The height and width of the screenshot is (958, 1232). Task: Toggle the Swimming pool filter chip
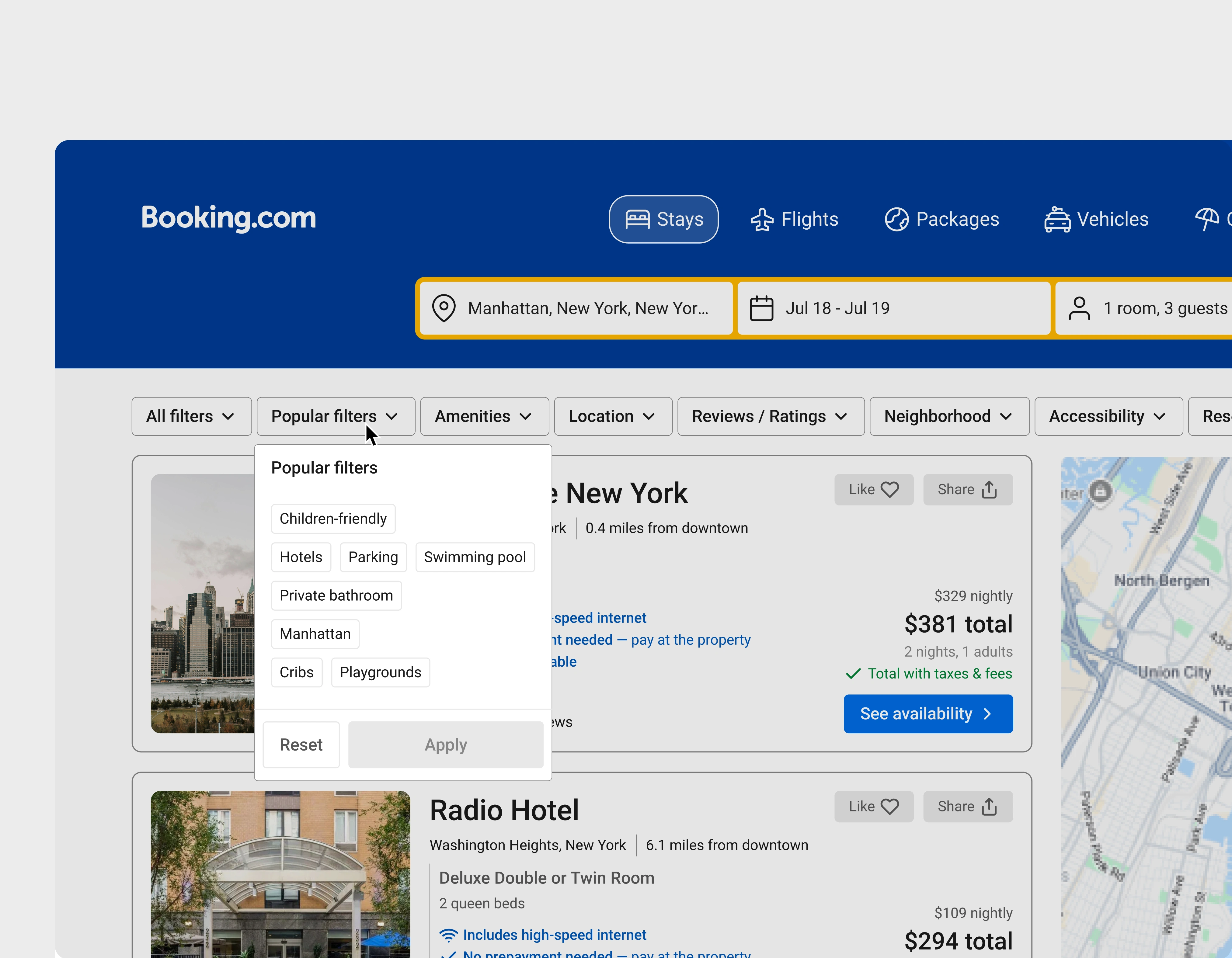point(475,557)
